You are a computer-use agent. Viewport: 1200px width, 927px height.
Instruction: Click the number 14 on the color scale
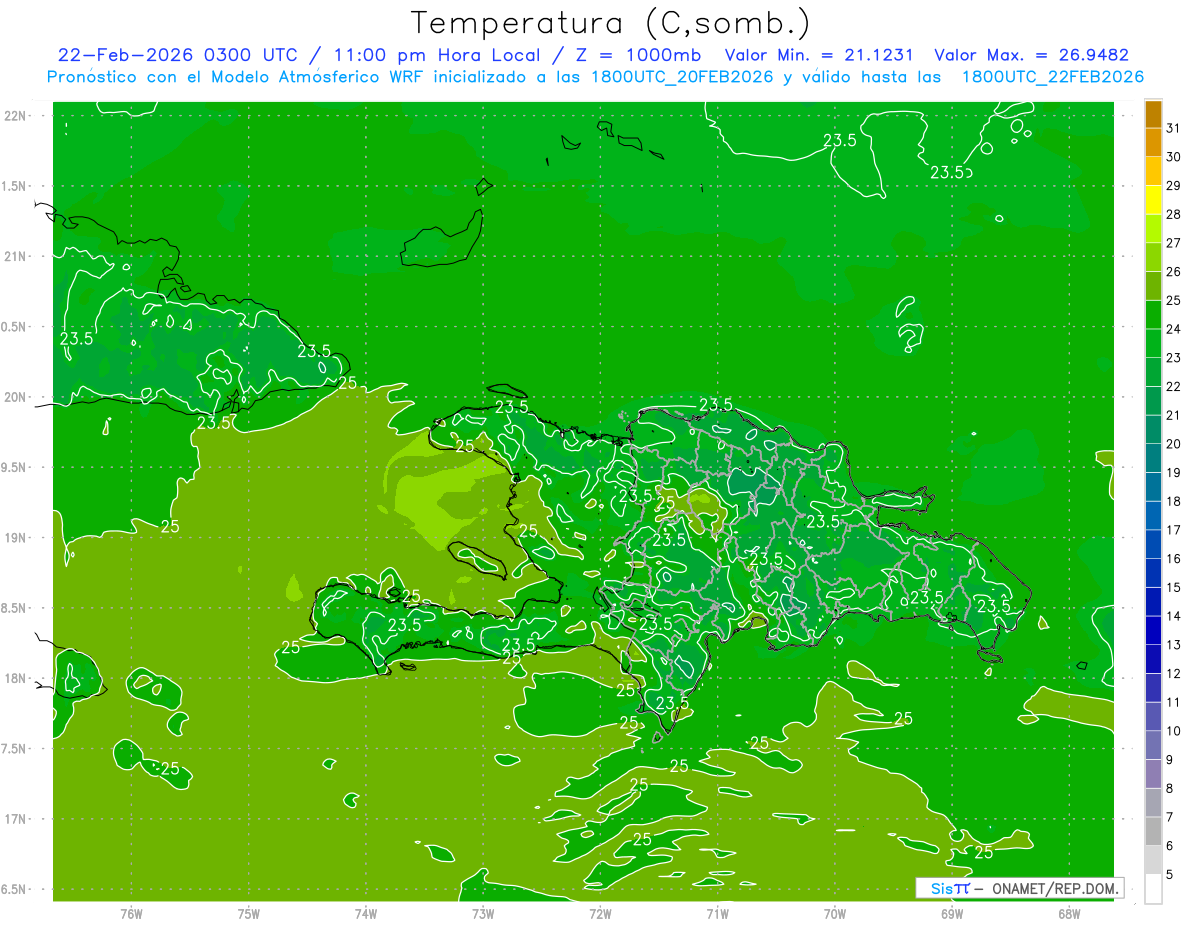[x=1173, y=616]
